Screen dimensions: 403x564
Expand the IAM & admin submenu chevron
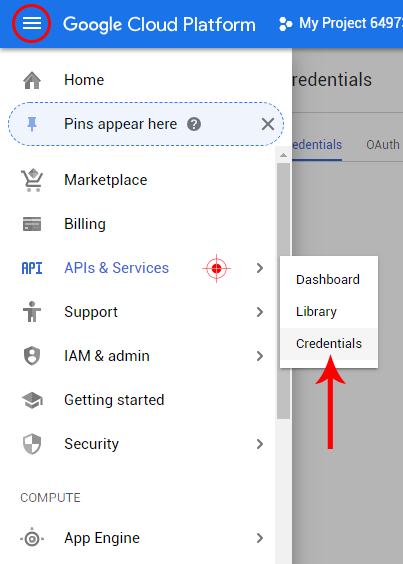260,356
